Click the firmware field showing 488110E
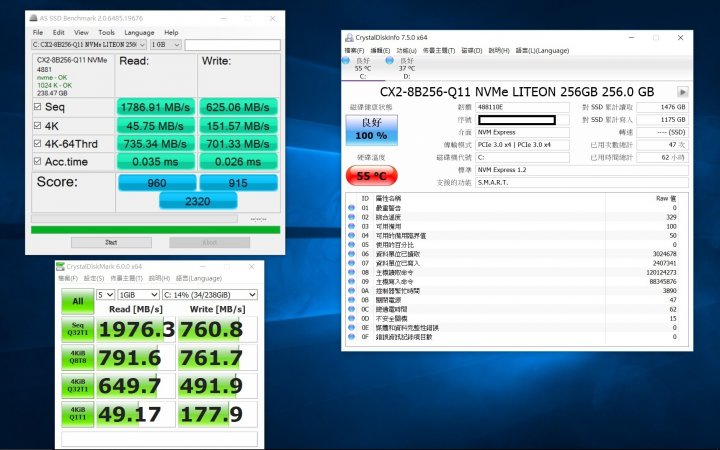 pos(523,107)
